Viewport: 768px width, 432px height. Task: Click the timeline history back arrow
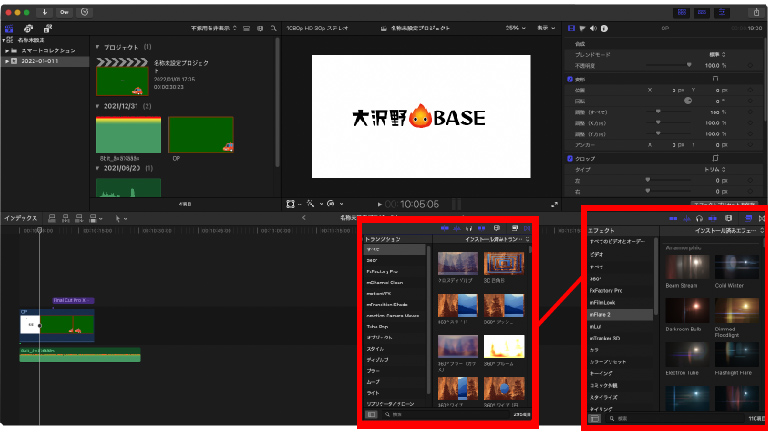pyautogui.click(x=304, y=217)
